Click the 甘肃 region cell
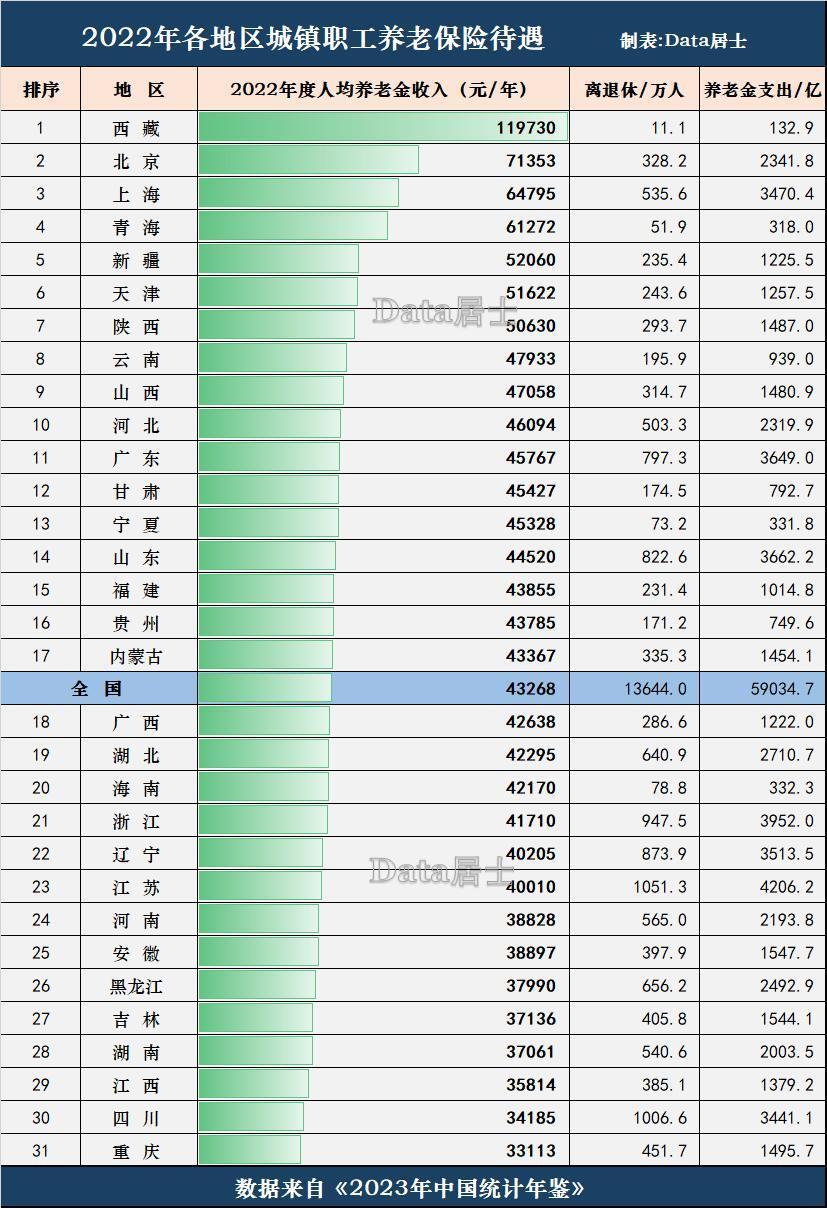827x1208 pixels. (x=138, y=491)
